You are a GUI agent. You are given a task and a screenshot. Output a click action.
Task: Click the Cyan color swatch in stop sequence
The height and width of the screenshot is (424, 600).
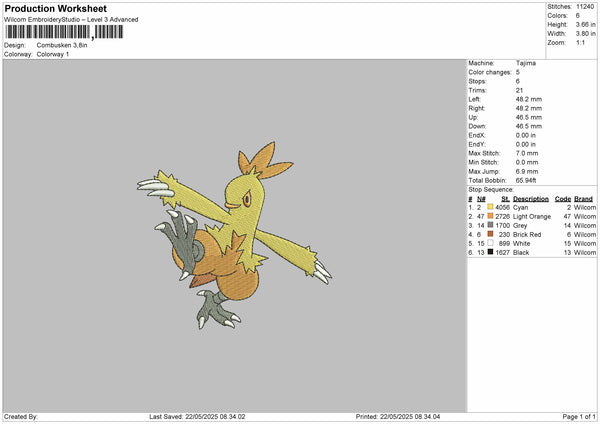(x=490, y=207)
